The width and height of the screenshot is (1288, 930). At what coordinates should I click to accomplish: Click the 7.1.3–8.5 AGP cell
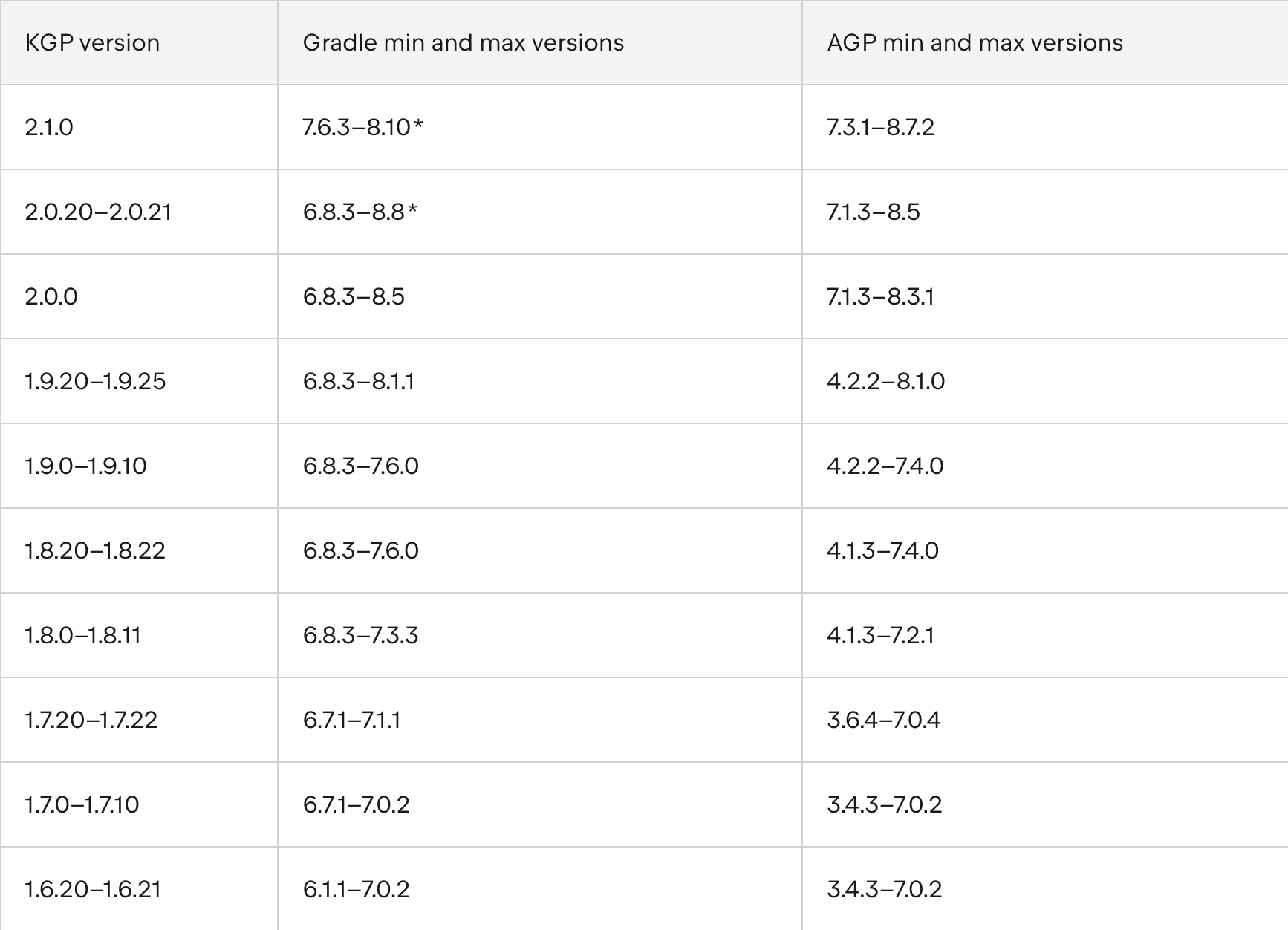point(1045,212)
